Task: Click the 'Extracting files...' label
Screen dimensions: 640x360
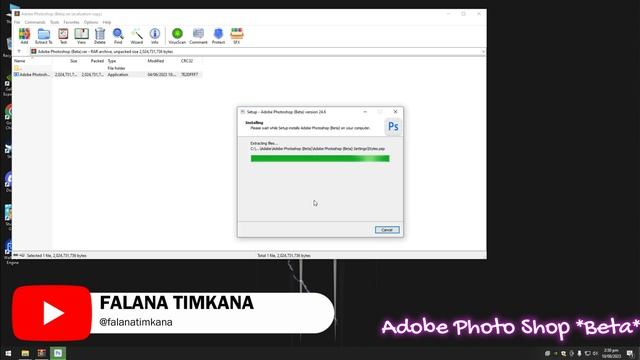Action: click(x=264, y=143)
